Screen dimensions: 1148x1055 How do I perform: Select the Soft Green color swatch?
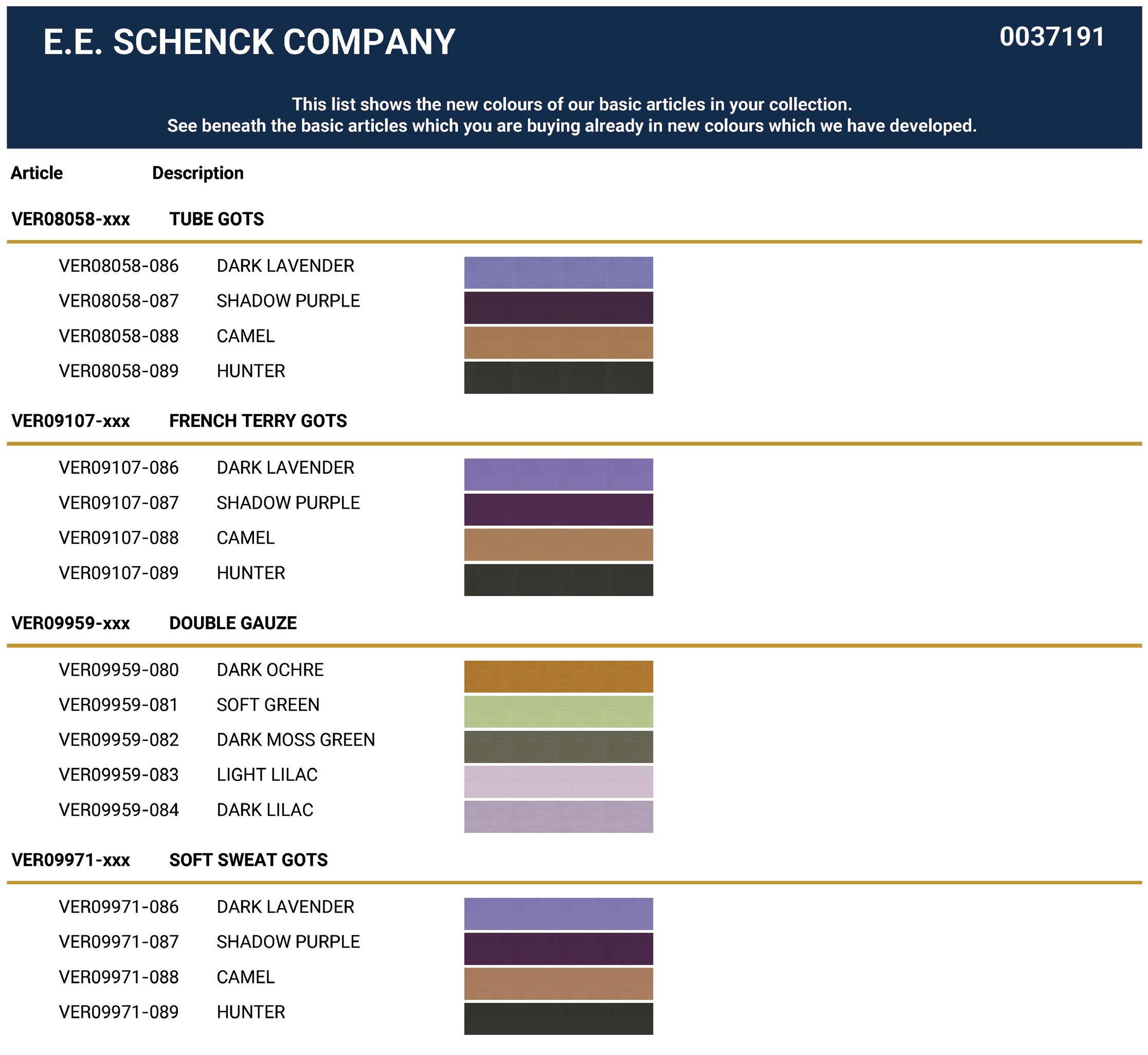tap(558, 711)
